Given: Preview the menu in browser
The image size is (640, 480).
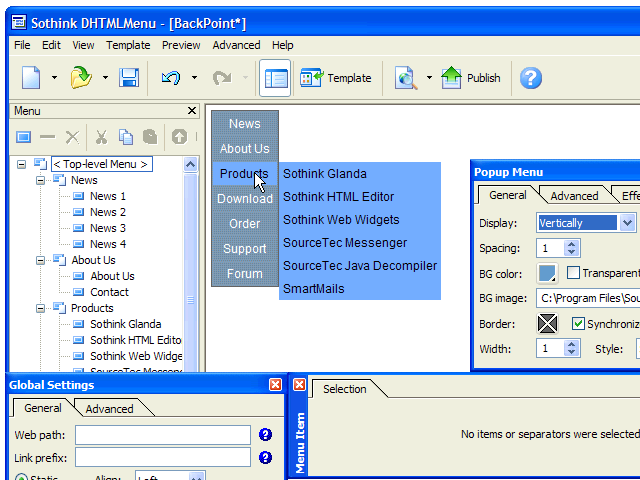Looking at the screenshot, I should (x=406, y=78).
